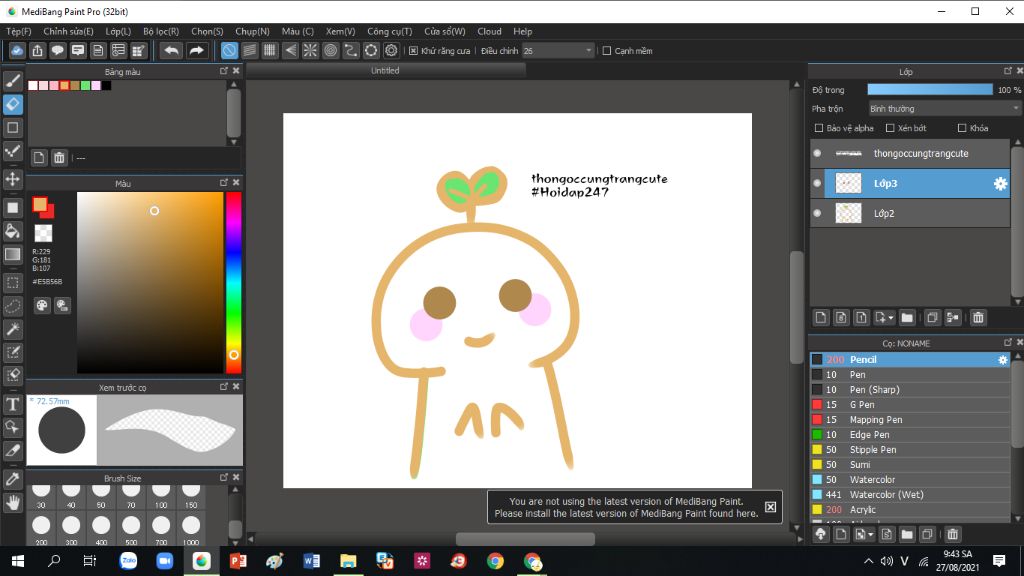
Task: Select the Move tool
Action: [x=13, y=179]
